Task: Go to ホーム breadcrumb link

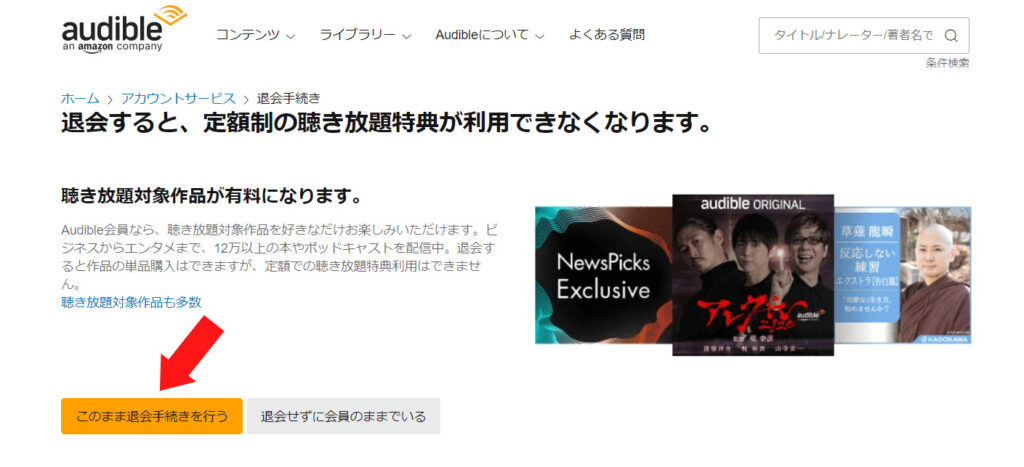Action: click(80, 99)
